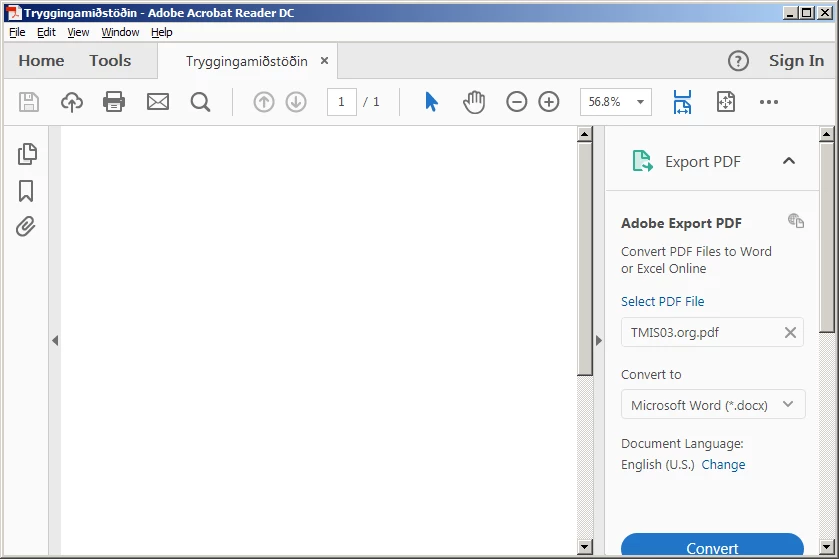Image resolution: width=839 pixels, height=559 pixels.
Task: Click the document vertical scrollbar thumb
Action: [x=585, y=258]
